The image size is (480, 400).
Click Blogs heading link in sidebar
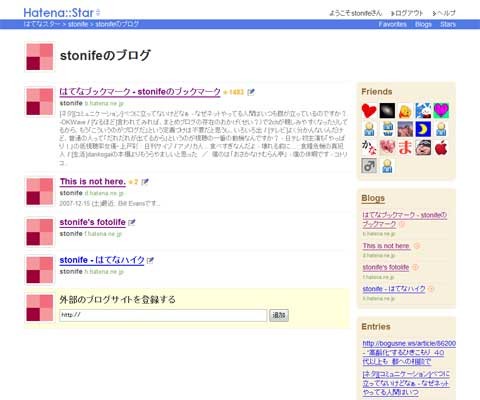point(373,198)
